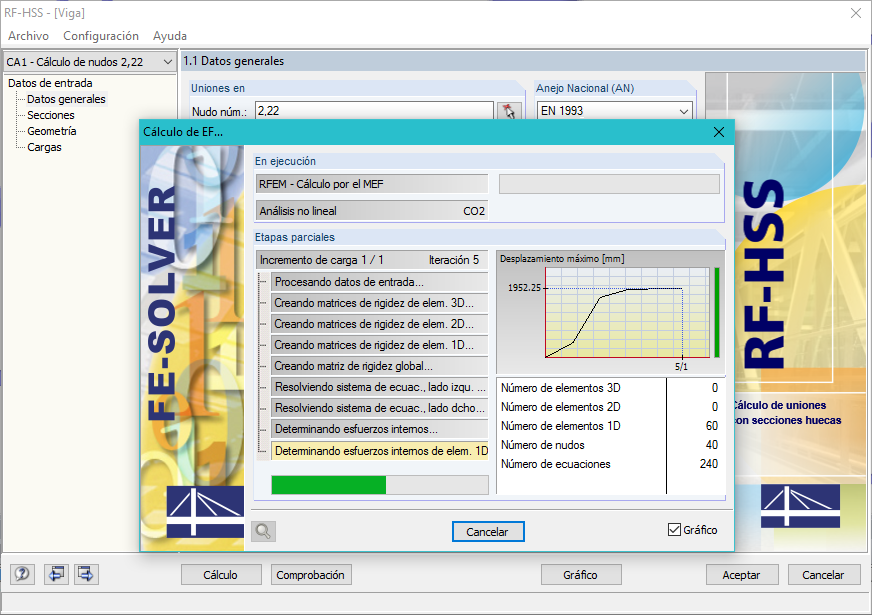Open the Archivo menu
The width and height of the screenshot is (872, 615).
pos(28,36)
